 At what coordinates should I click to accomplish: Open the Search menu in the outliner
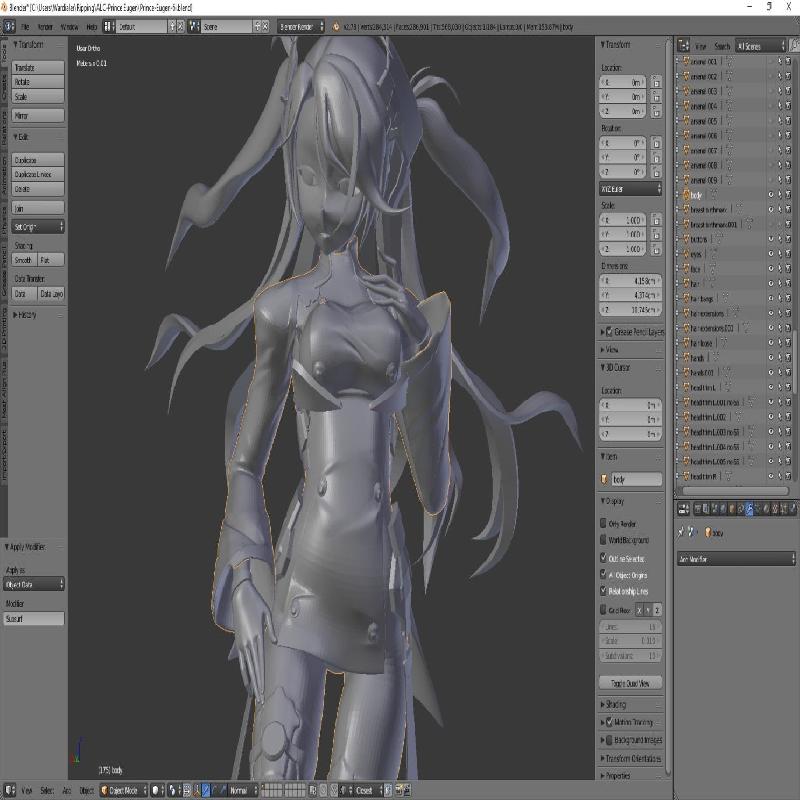click(x=722, y=46)
